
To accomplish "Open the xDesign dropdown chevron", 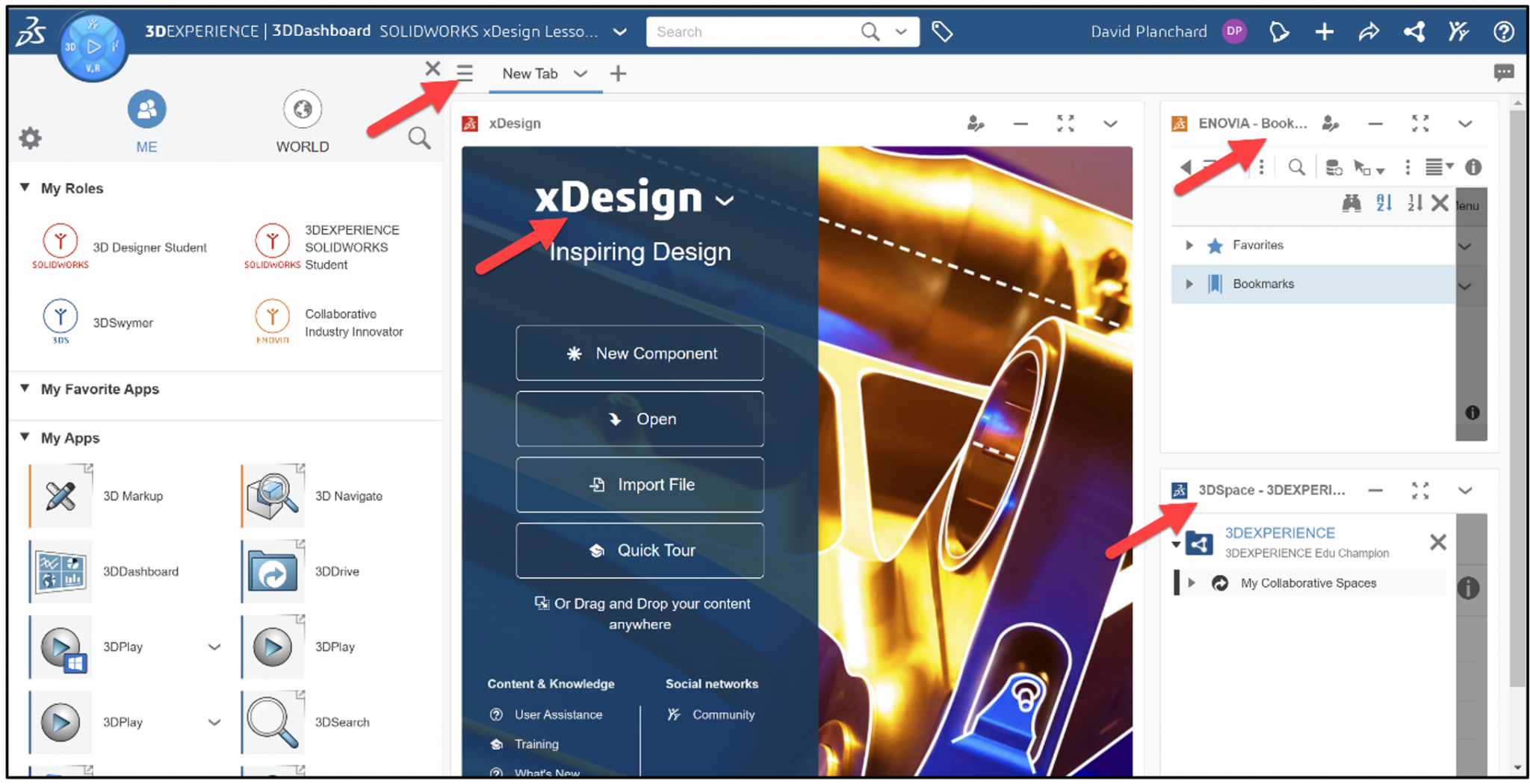I will [x=725, y=202].
